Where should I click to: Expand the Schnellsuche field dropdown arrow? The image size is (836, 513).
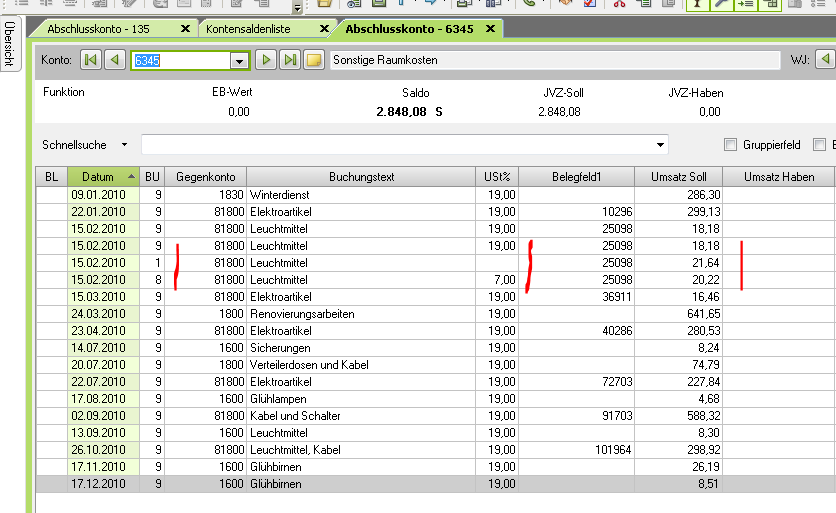click(660, 145)
